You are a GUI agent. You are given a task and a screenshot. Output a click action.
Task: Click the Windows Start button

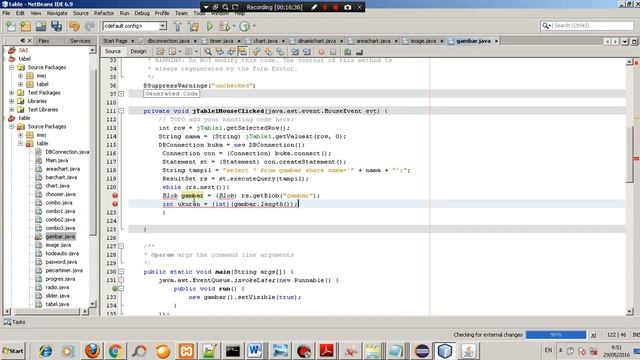pyautogui.click(x=13, y=351)
